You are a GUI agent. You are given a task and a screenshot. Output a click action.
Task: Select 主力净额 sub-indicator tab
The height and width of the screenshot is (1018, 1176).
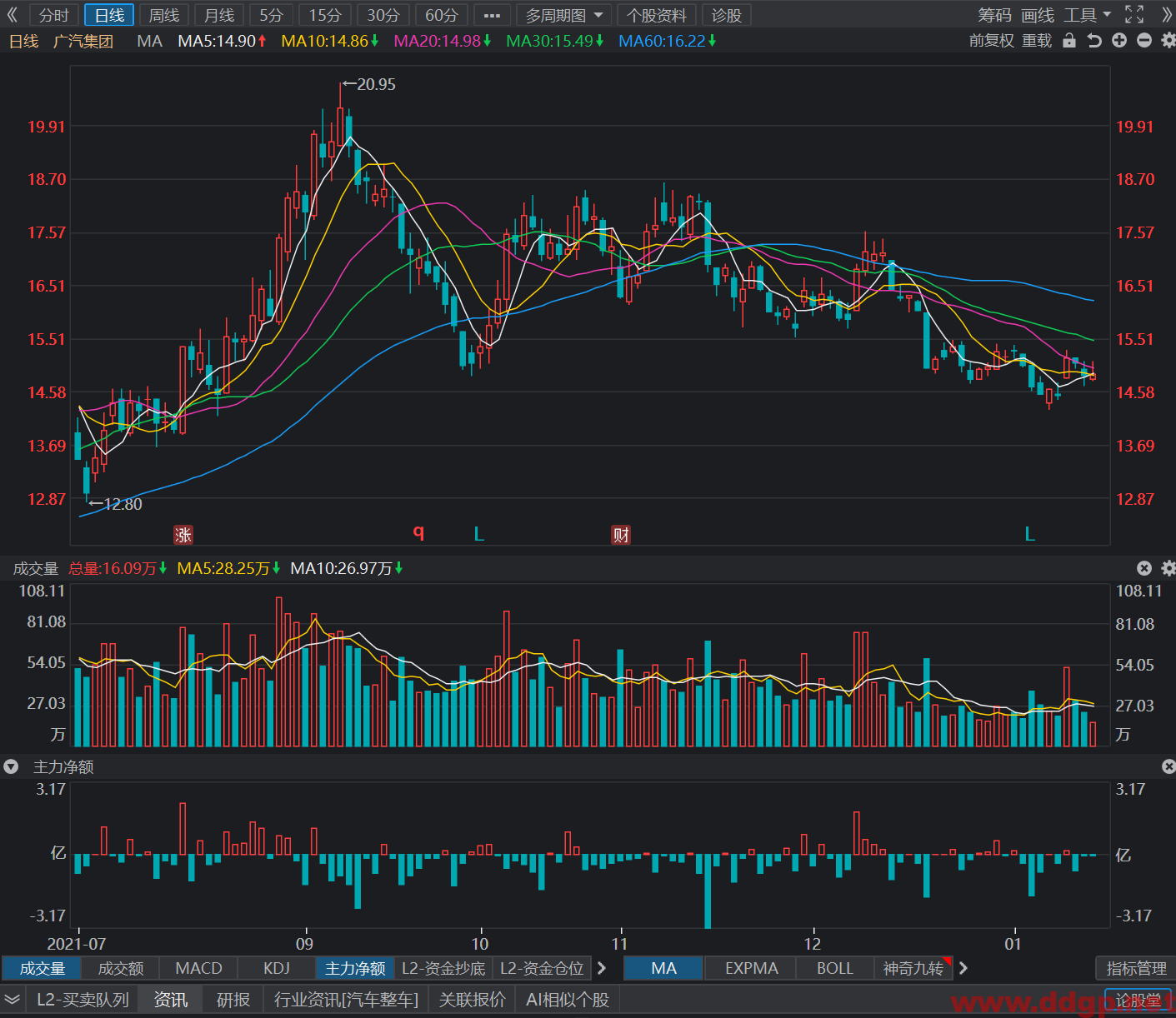[355, 968]
